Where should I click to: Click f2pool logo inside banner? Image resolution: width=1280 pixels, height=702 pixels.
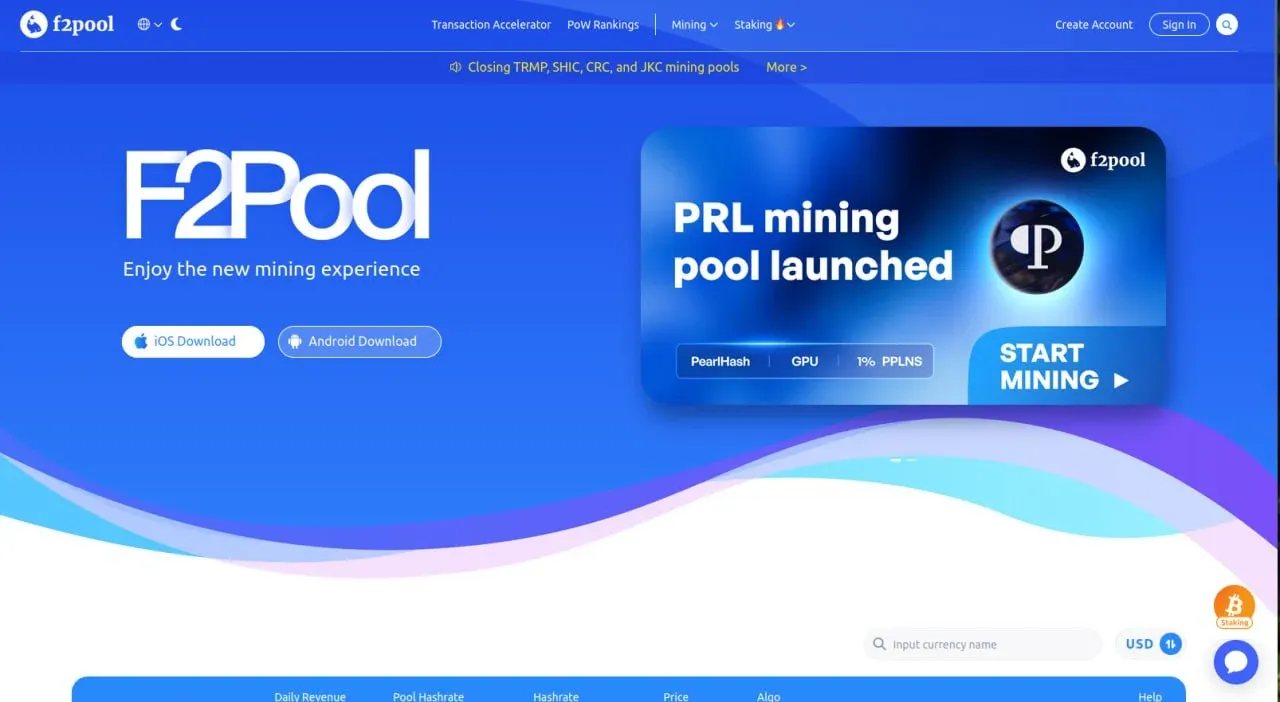tap(1103, 160)
